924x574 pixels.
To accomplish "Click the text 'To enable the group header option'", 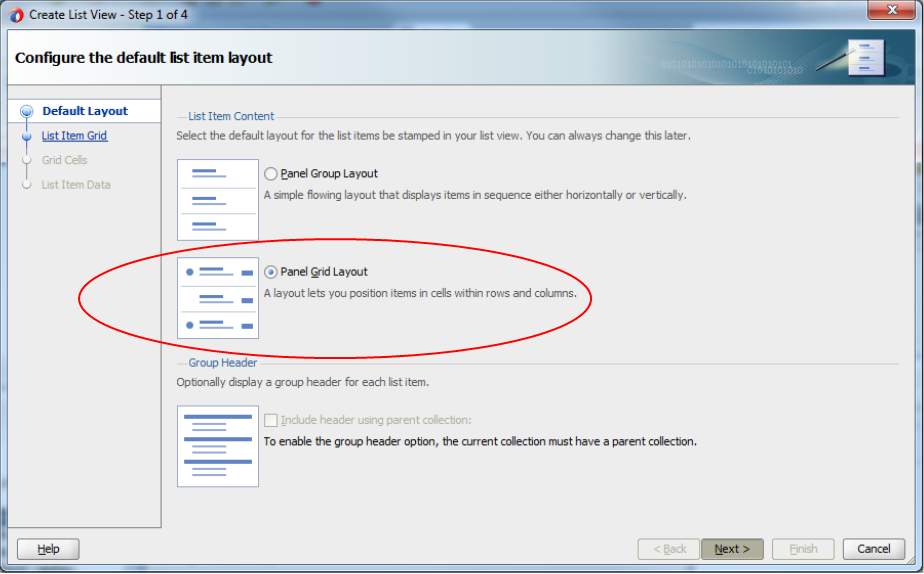I will [350, 441].
